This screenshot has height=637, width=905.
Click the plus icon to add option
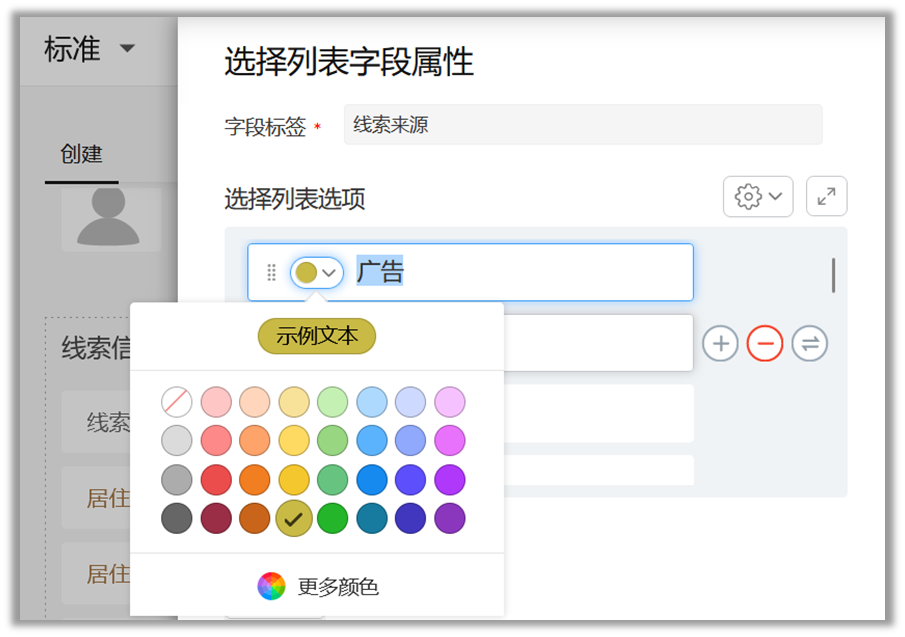(720, 344)
